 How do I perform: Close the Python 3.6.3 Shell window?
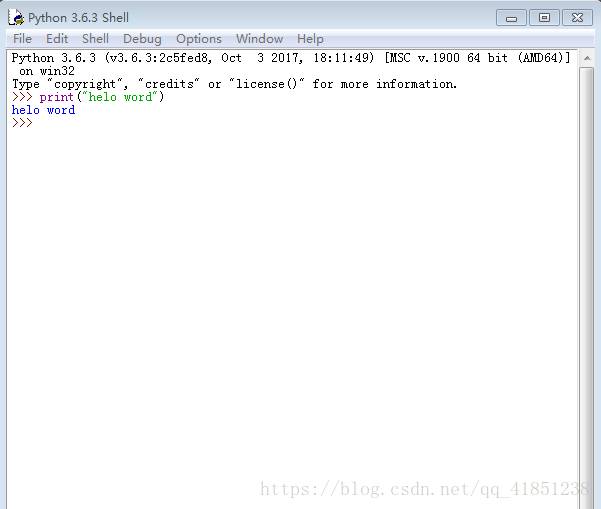577,17
